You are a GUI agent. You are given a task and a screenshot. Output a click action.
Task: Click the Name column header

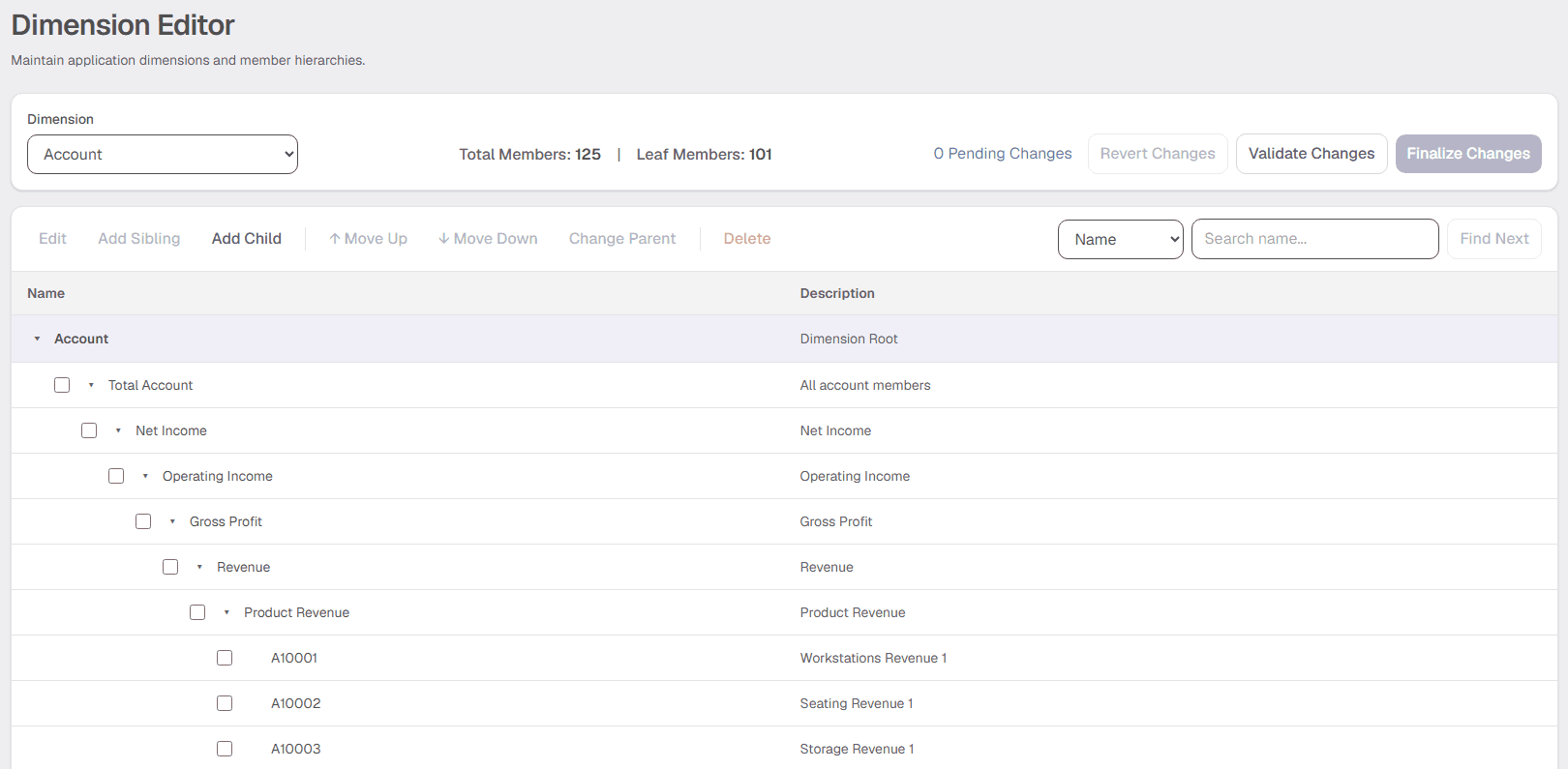click(45, 293)
